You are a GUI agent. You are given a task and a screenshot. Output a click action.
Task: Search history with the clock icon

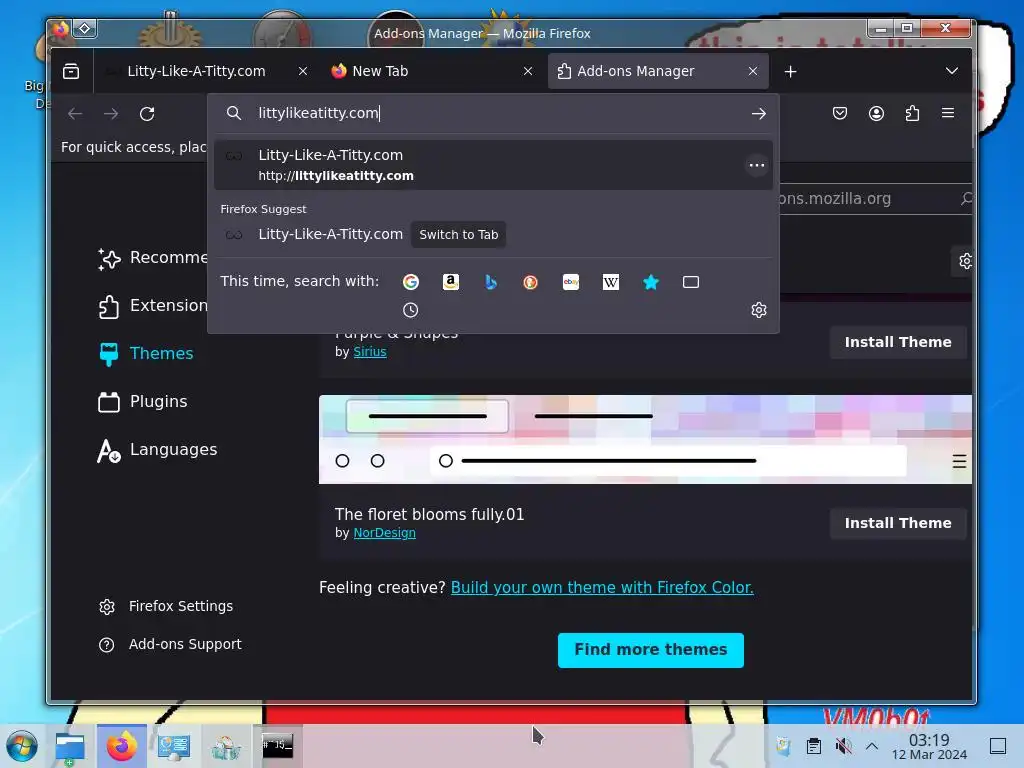point(411,310)
